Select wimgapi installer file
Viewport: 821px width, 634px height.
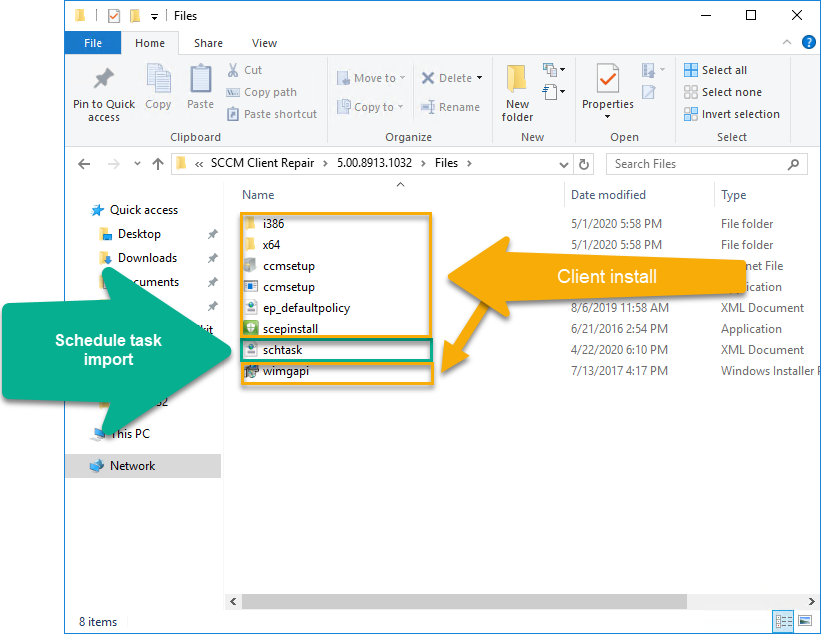pos(285,371)
